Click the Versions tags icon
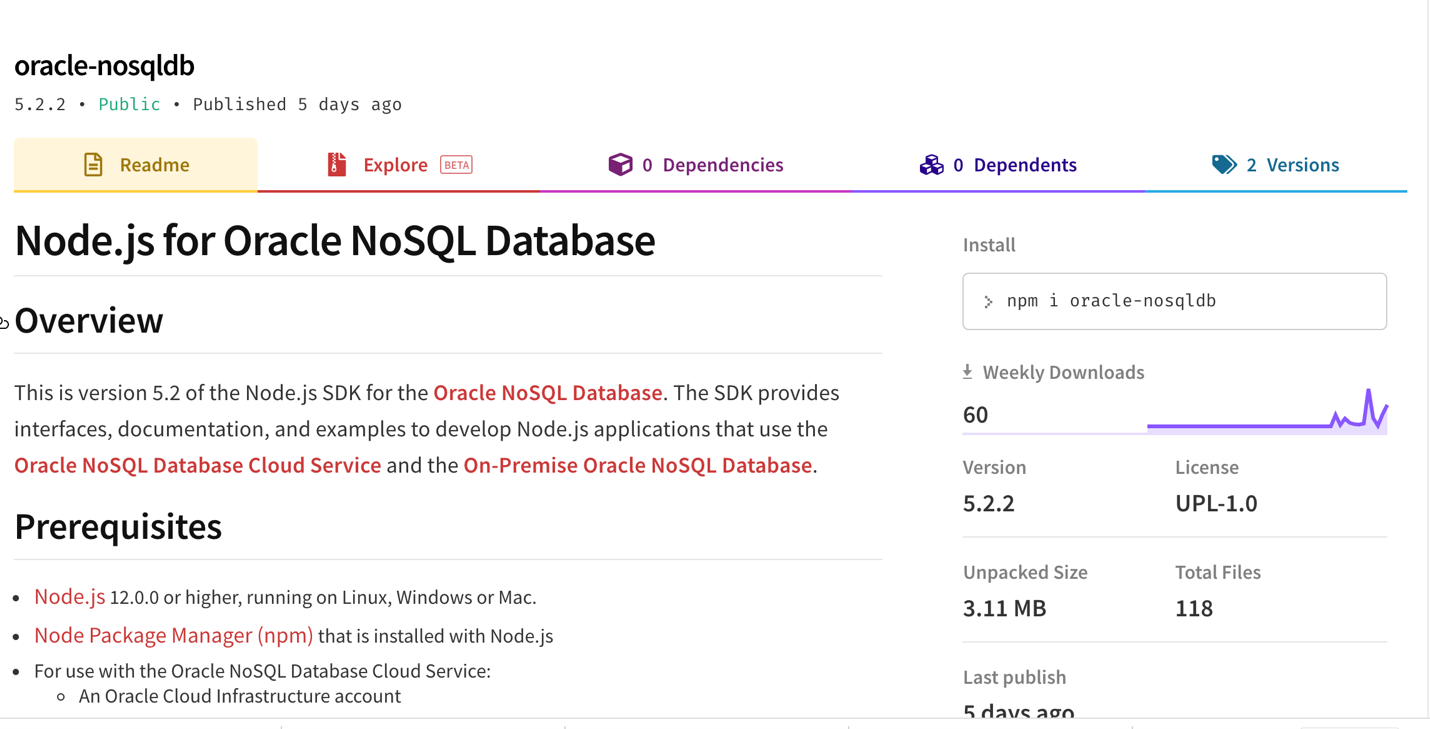This screenshot has width=1430, height=729. (x=1223, y=165)
